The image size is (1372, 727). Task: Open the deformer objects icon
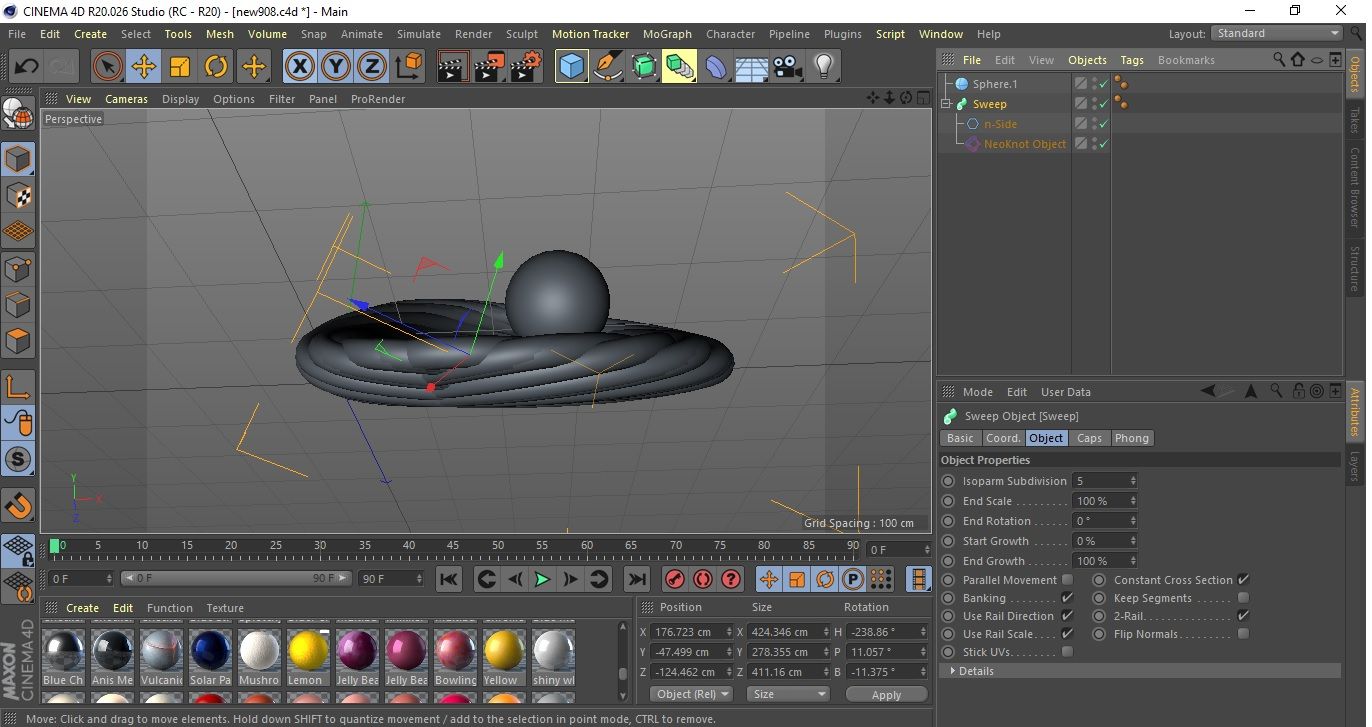point(716,67)
